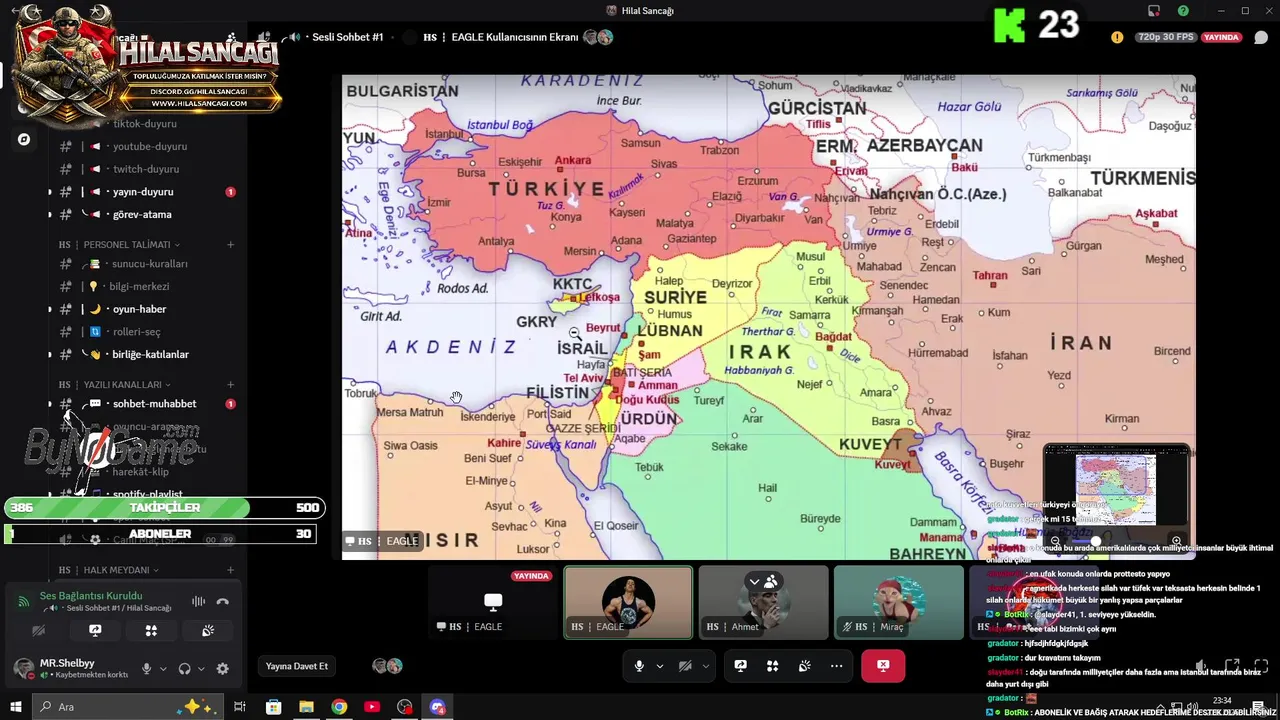Stop streaming with the red screen button
This screenshot has width=1280, height=720.
coord(883,666)
